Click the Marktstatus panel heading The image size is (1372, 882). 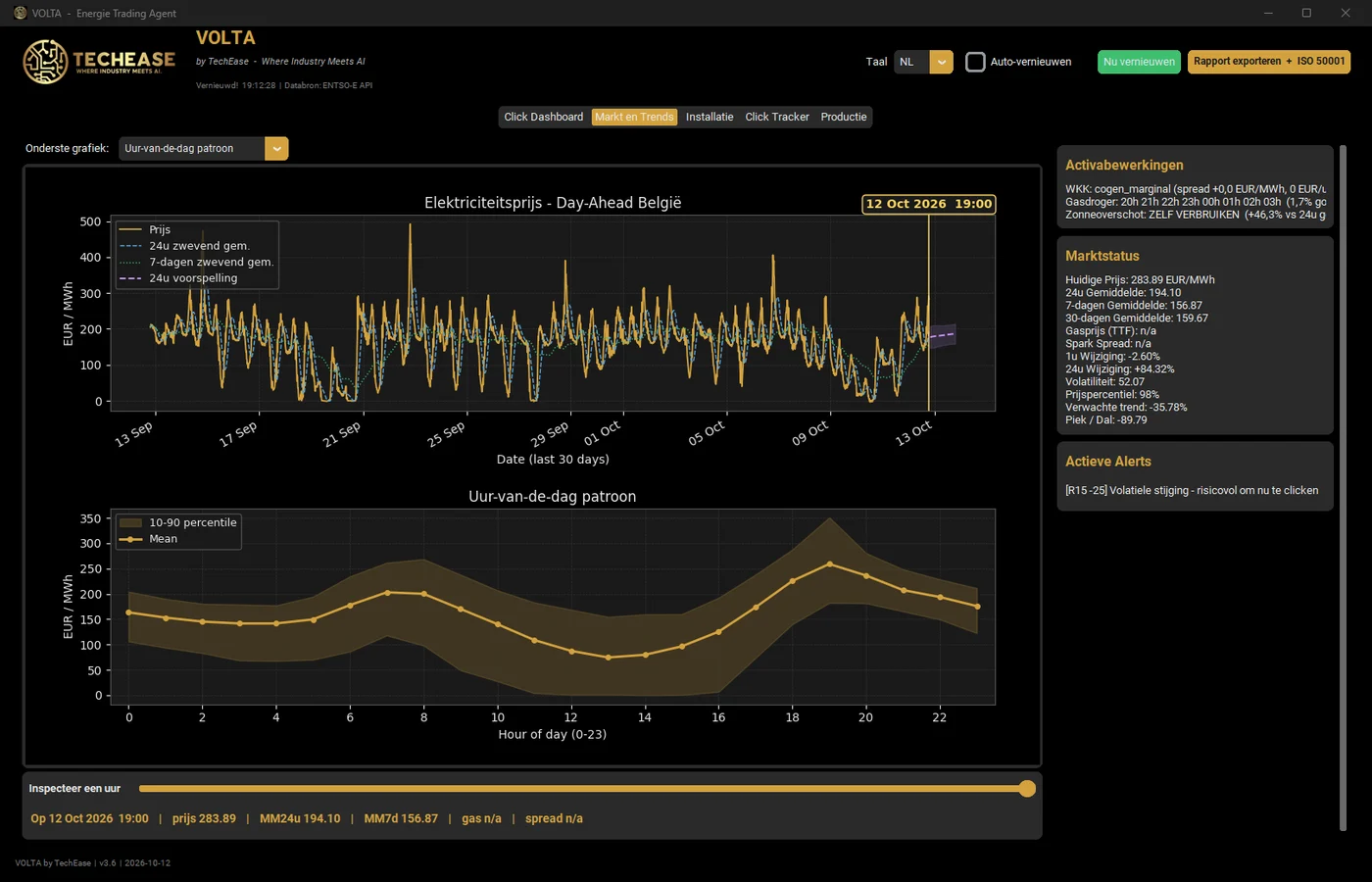pos(1102,256)
